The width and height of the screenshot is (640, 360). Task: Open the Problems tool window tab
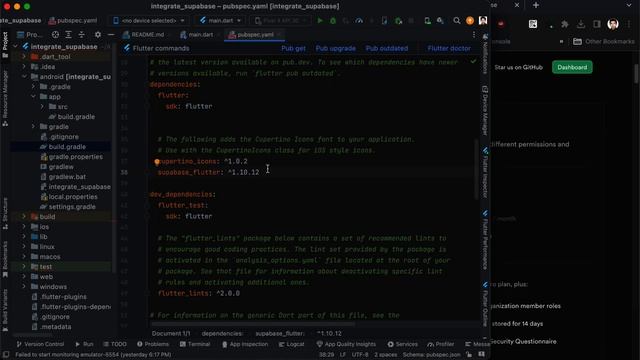[153, 344]
